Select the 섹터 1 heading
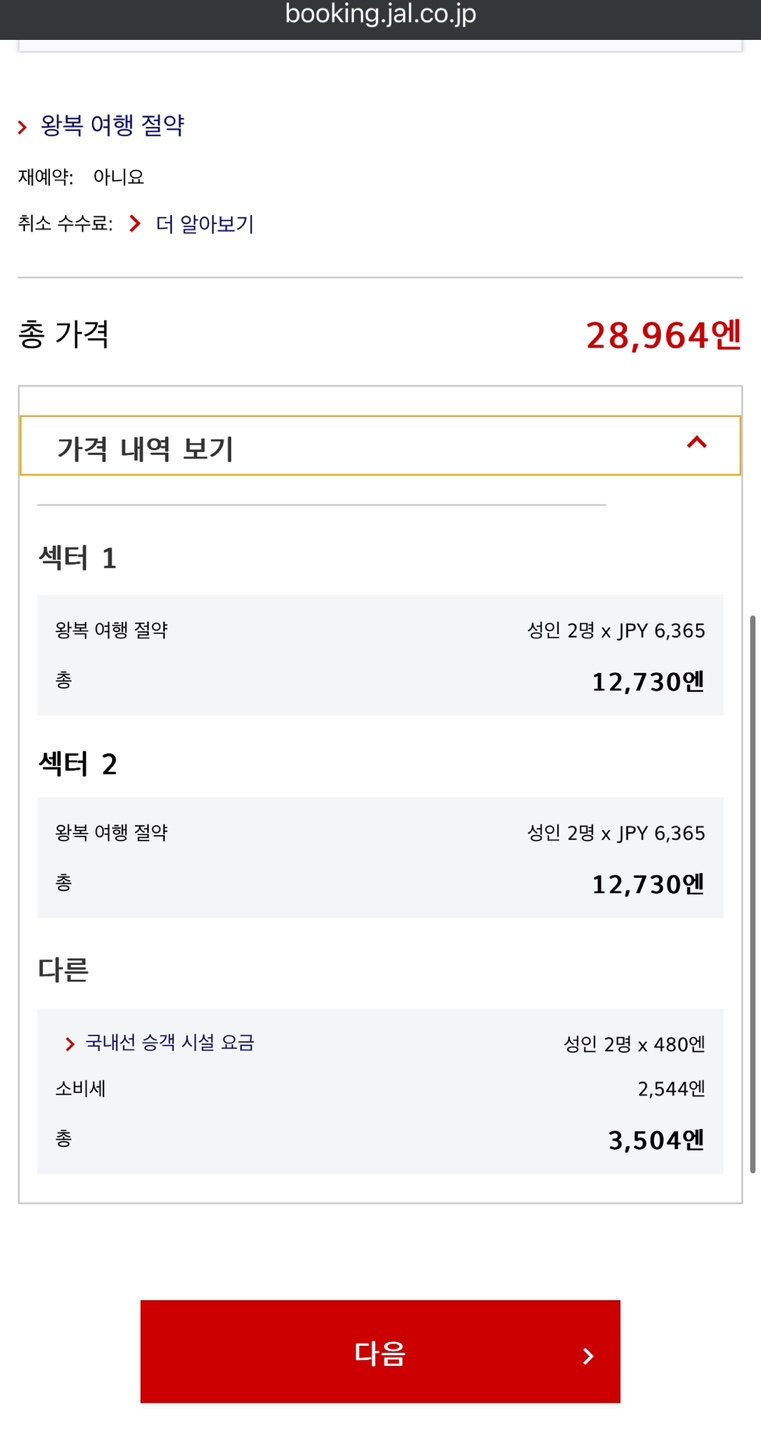This screenshot has height=1440, width=761. 77,558
